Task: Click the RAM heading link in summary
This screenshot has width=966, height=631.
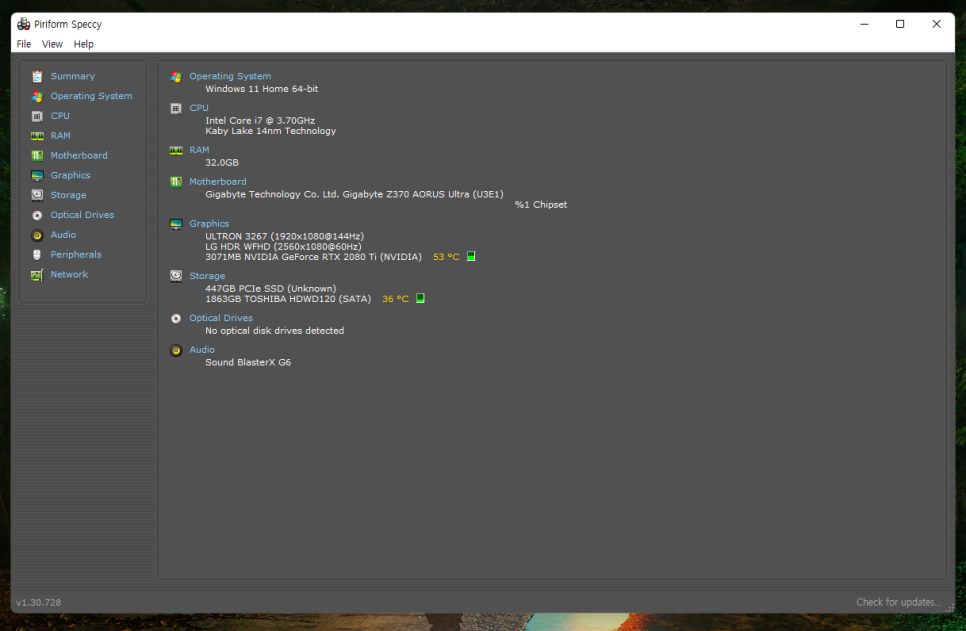Action: 199,150
